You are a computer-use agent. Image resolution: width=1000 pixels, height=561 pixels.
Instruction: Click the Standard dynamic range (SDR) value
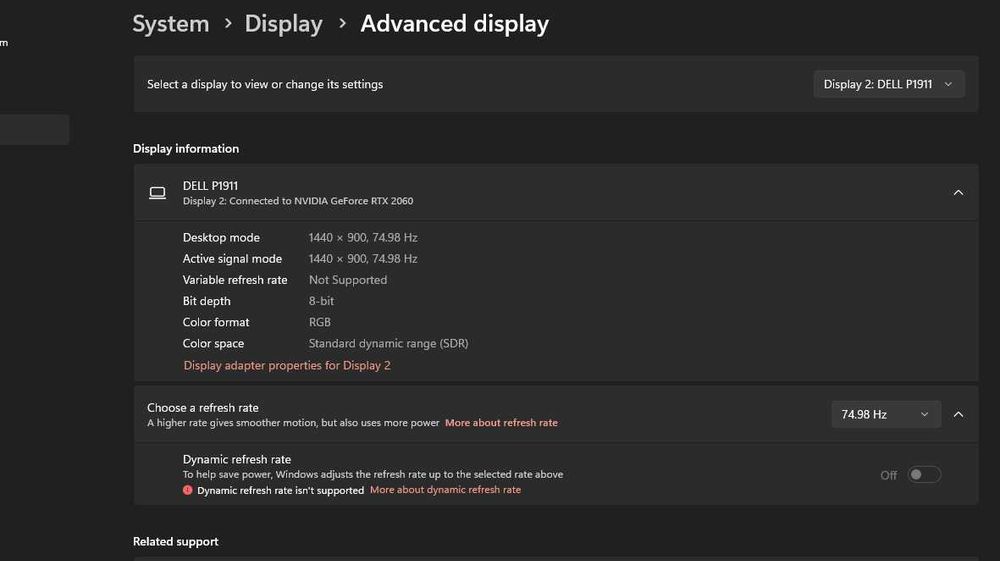click(388, 343)
